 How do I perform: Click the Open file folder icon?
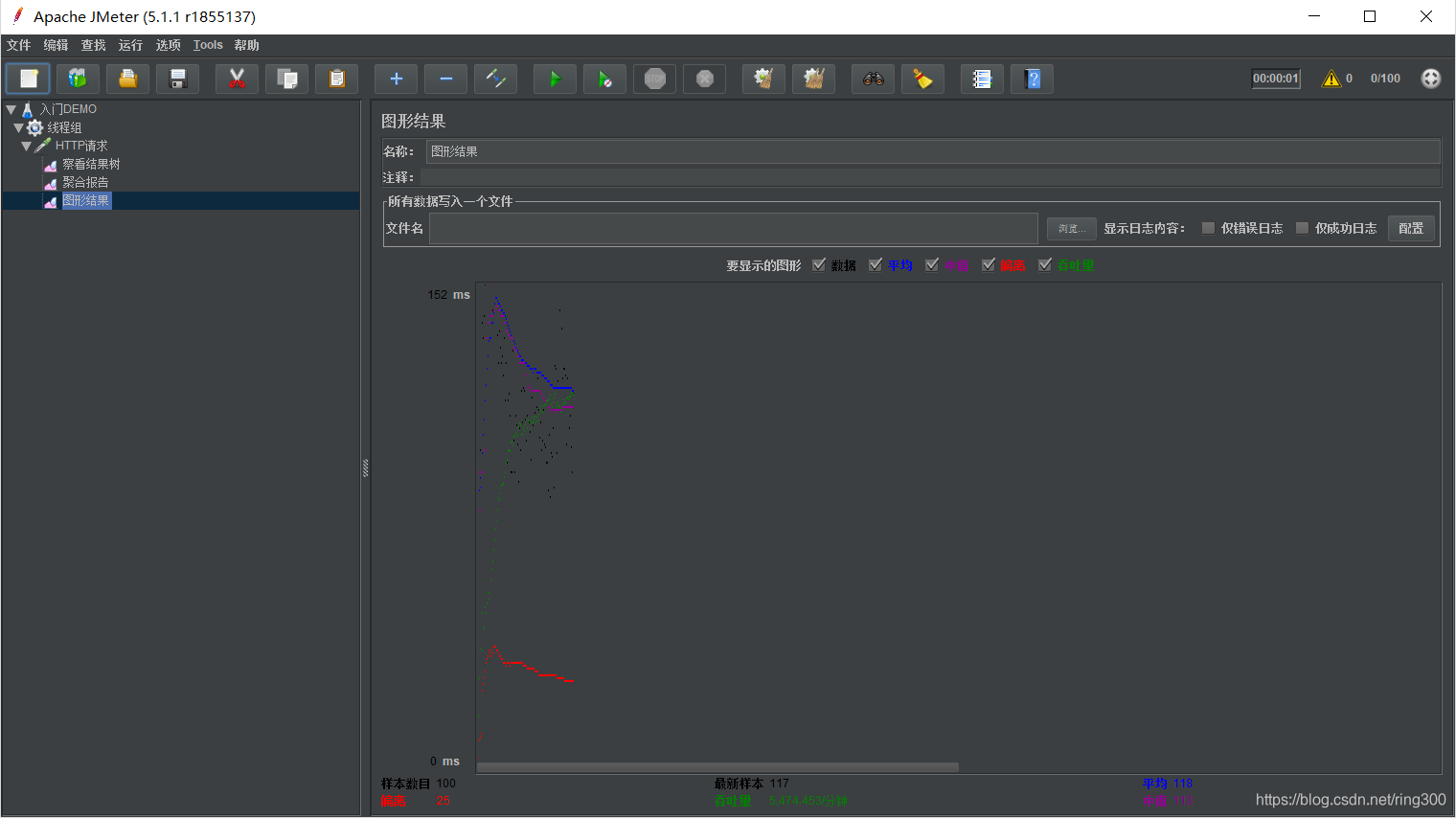(x=127, y=79)
